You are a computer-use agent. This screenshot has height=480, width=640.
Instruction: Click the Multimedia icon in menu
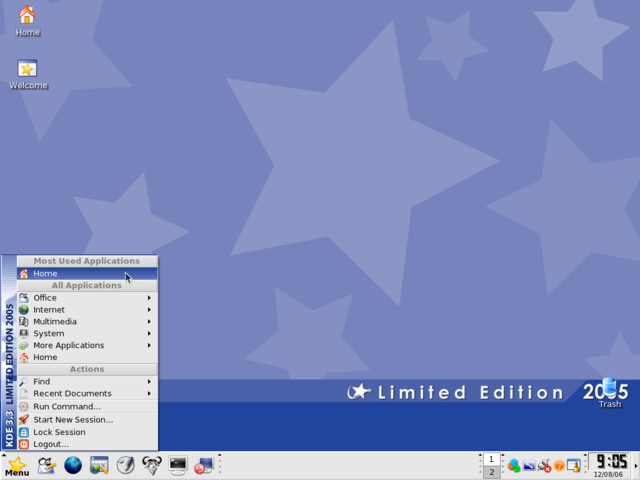click(24, 321)
